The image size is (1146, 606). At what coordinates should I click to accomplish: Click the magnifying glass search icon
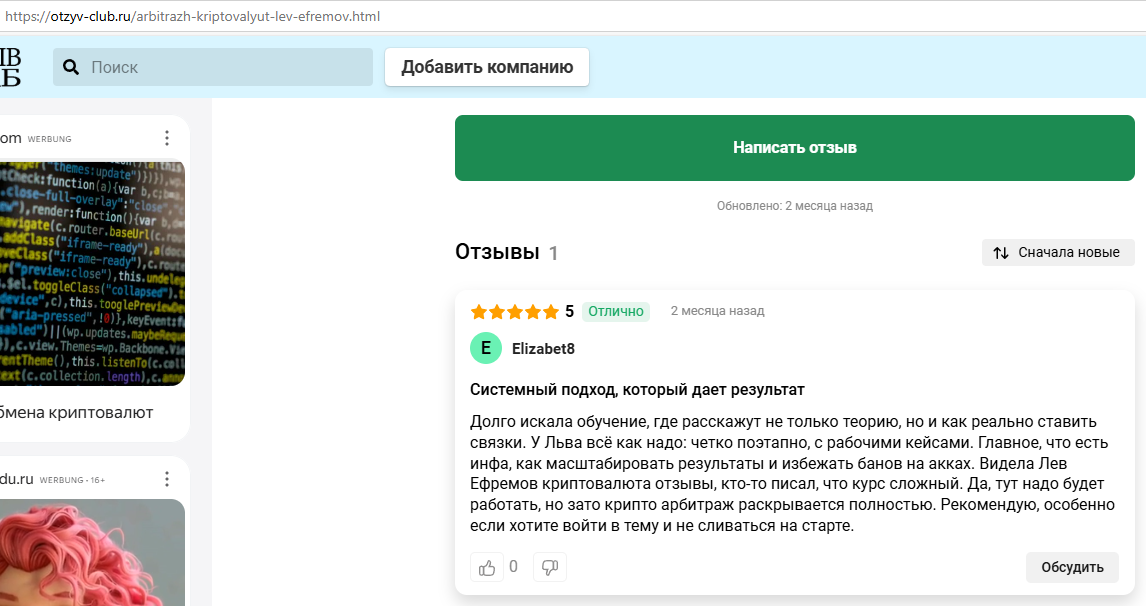click(x=71, y=67)
